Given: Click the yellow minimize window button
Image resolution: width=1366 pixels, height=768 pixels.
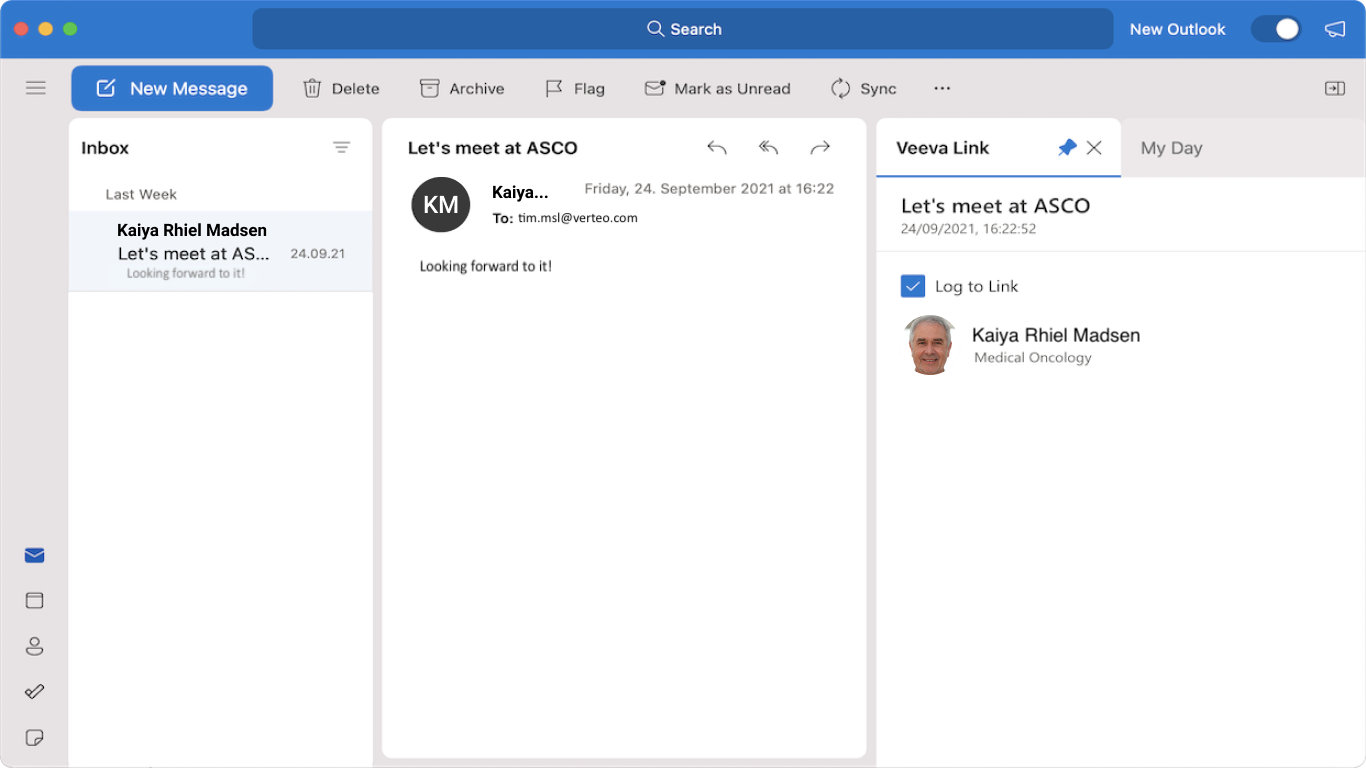Looking at the screenshot, I should (45, 29).
